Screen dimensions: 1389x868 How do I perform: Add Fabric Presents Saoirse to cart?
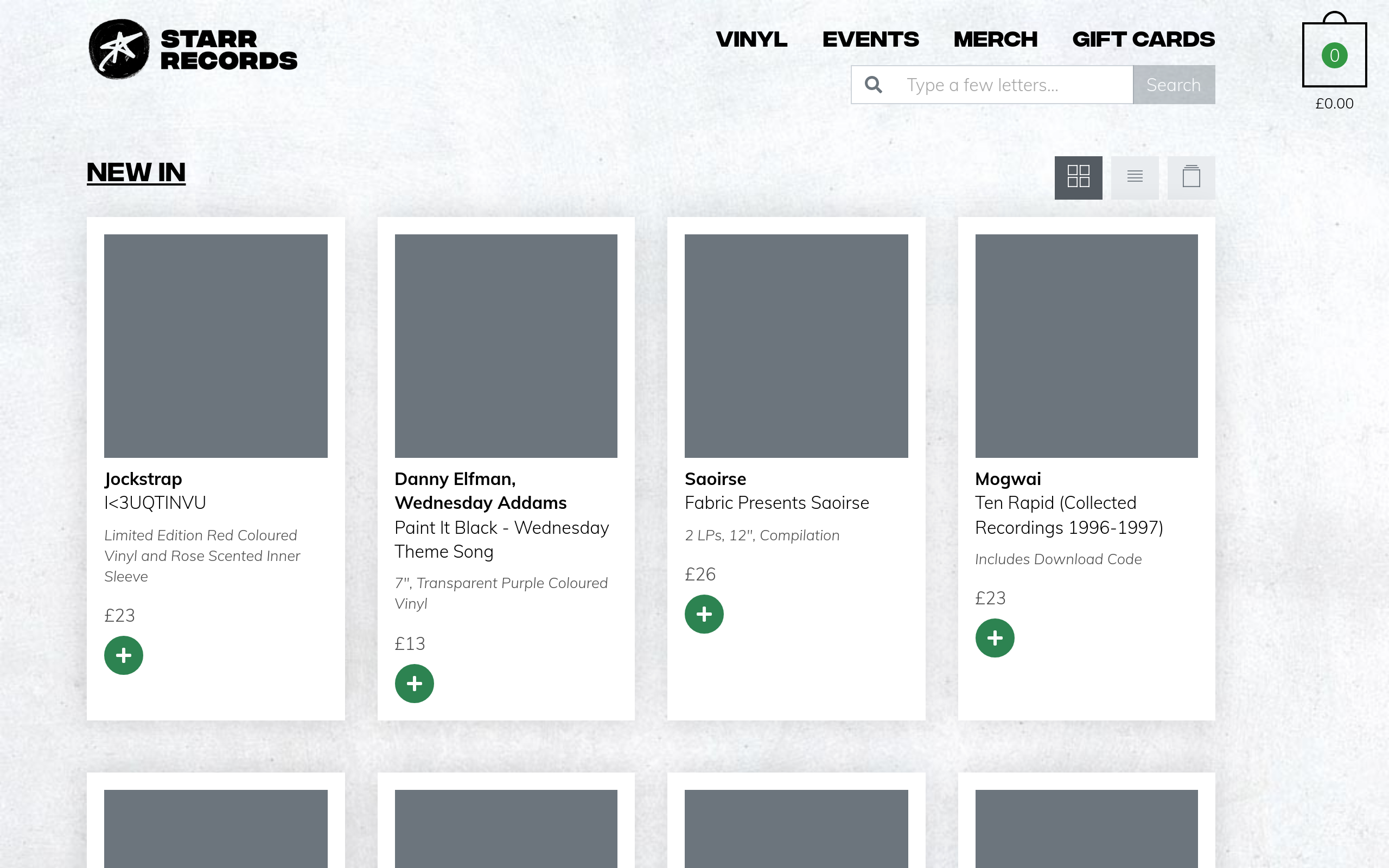pos(704,614)
